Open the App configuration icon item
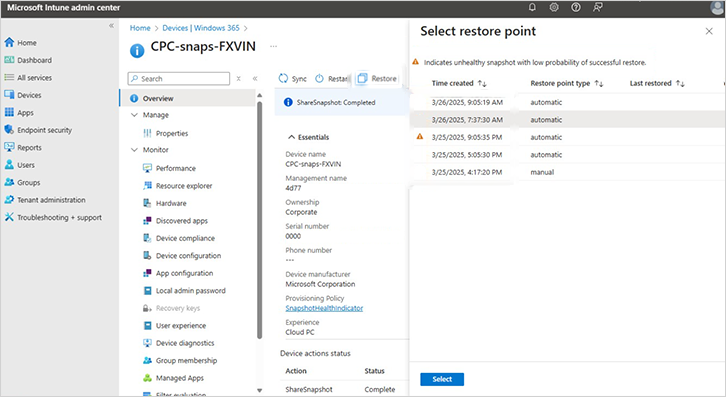Viewport: 726px width, 397px height. coord(147,273)
